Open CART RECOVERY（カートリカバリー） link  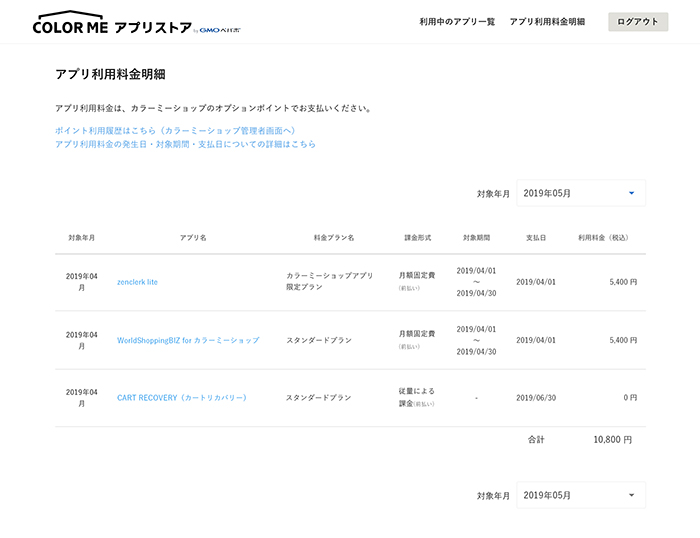182,397
